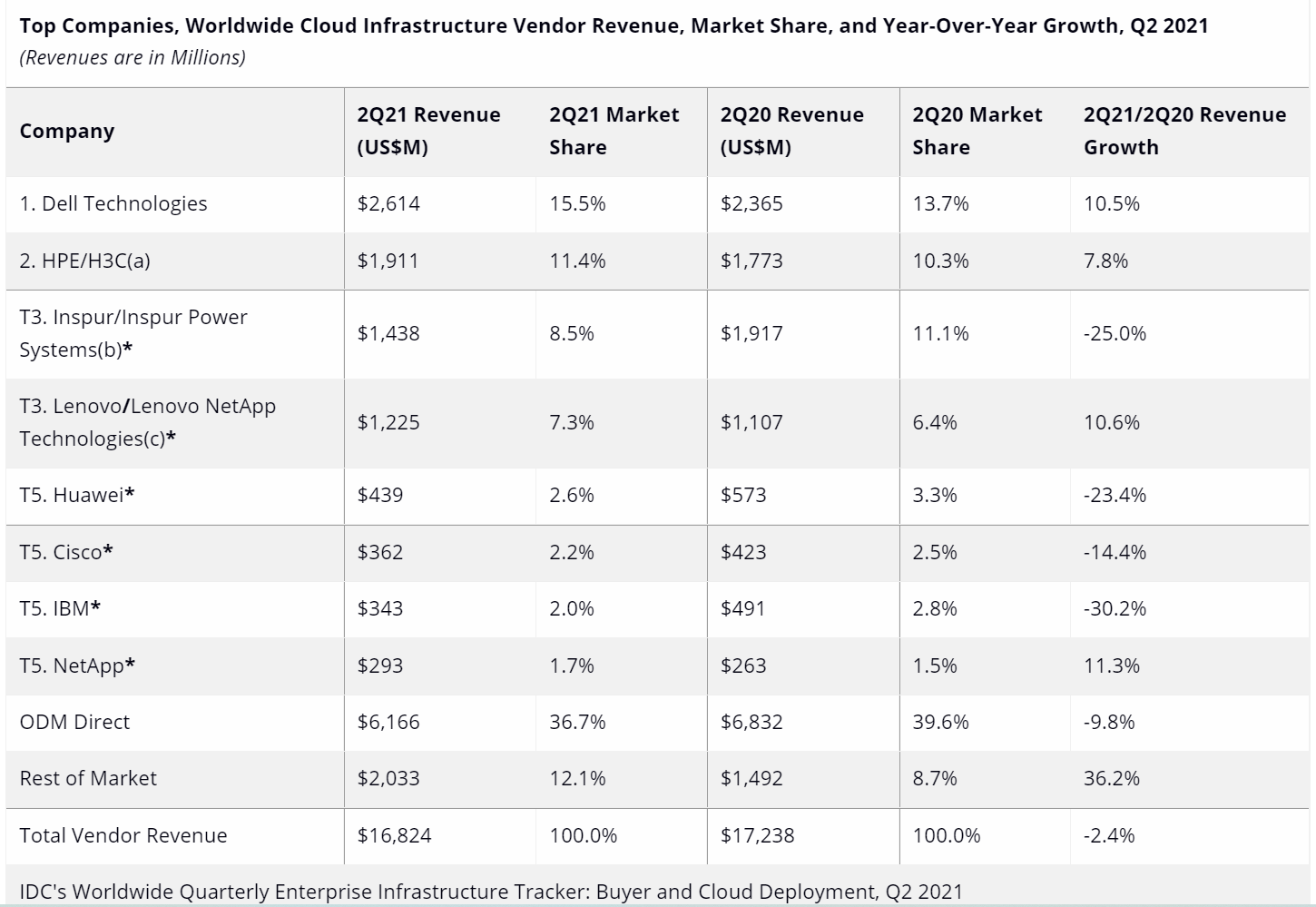Select the 2Q20 Revenue (US$M) column header

(x=791, y=131)
